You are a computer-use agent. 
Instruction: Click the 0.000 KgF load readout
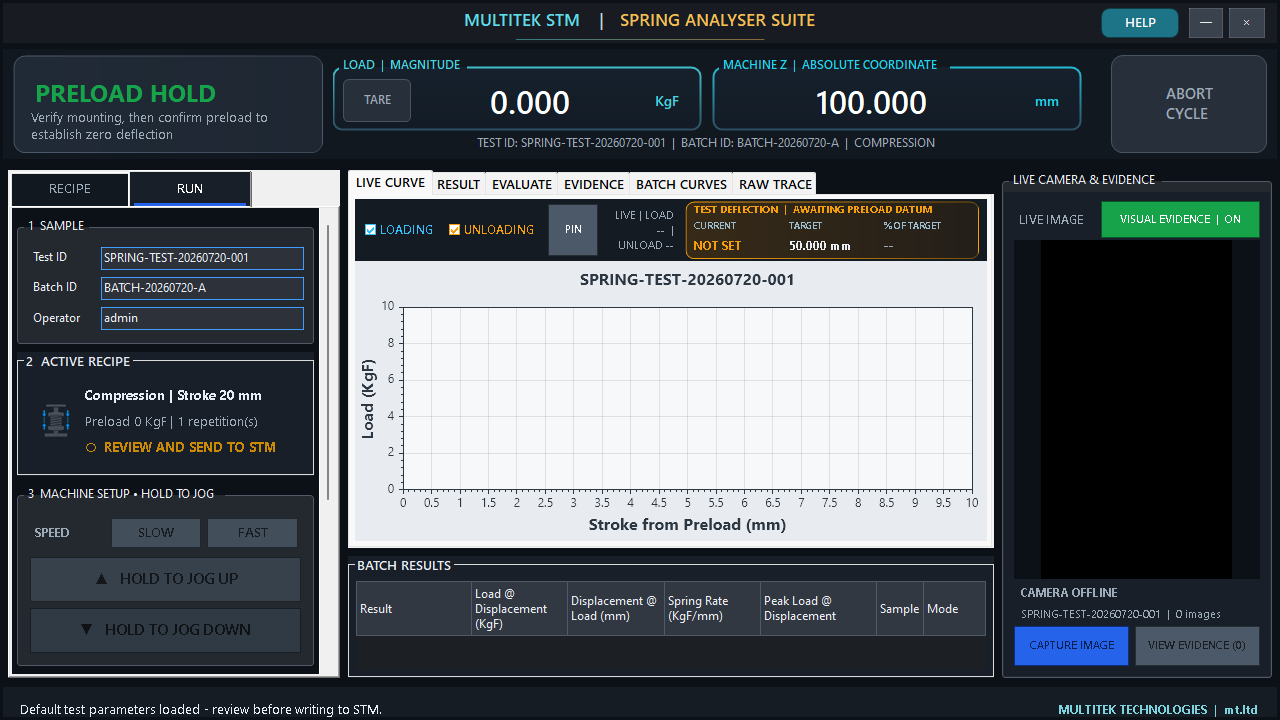coord(530,103)
